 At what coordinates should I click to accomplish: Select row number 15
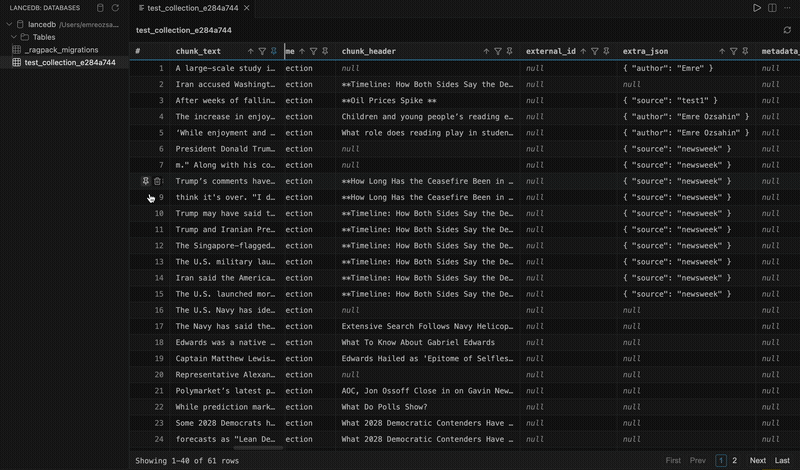click(x=159, y=294)
